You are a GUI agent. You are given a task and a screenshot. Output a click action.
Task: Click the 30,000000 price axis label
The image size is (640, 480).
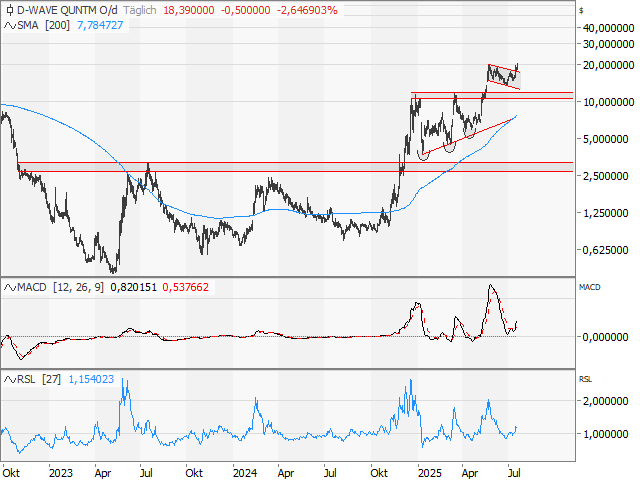[609, 44]
